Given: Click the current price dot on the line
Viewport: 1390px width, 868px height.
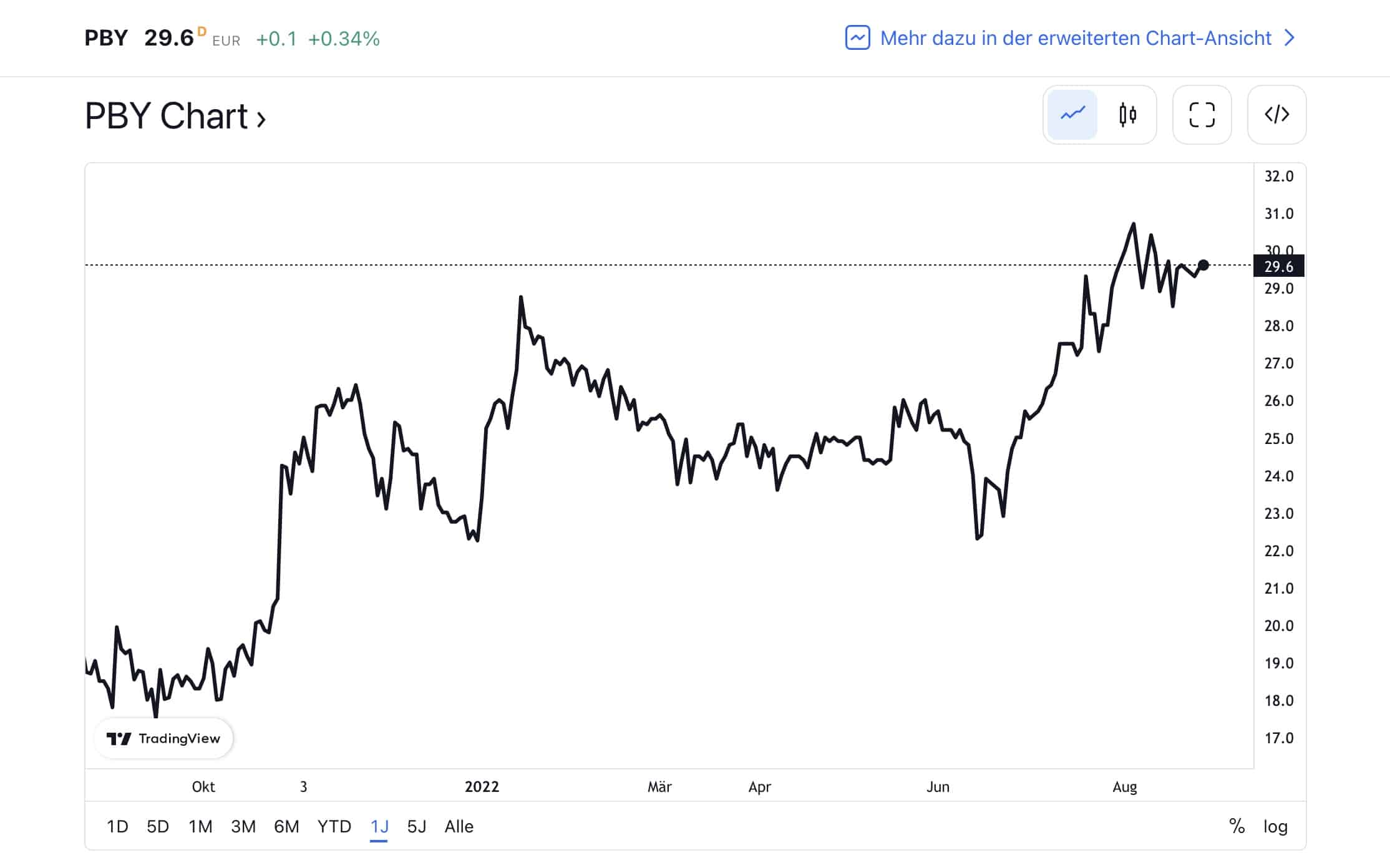Looking at the screenshot, I should coord(1203,265).
